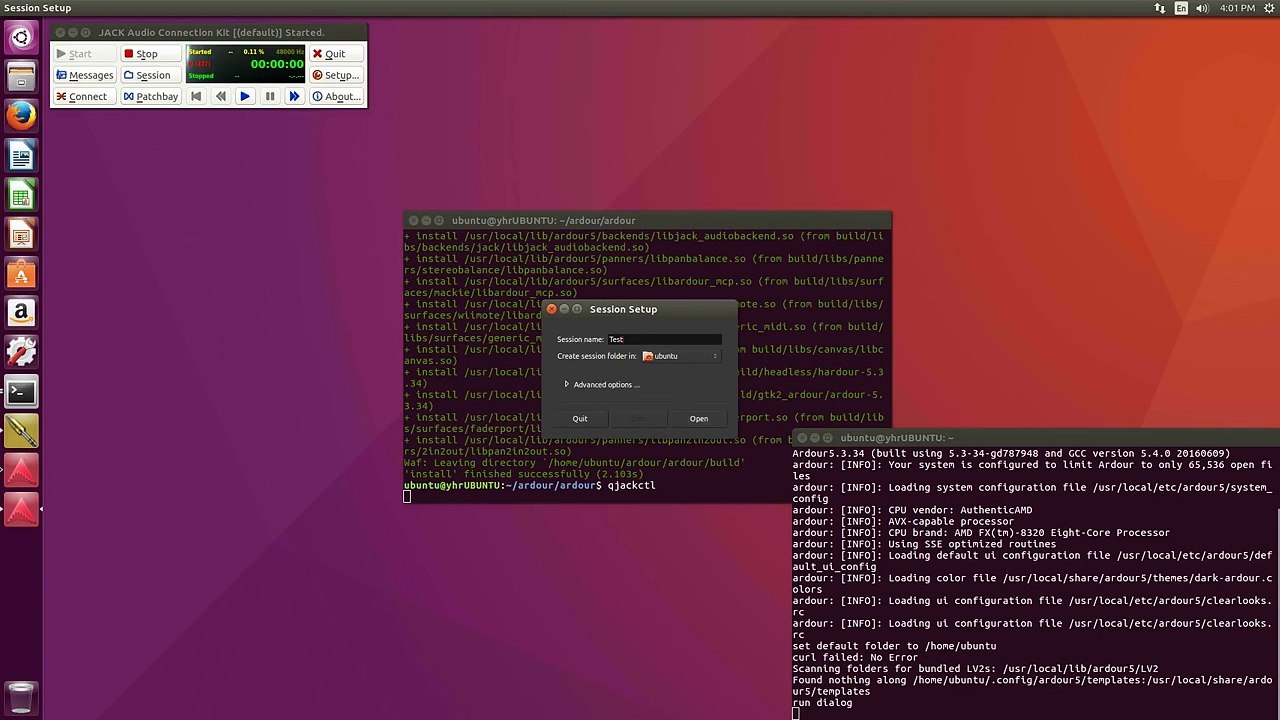Click the Session name text field

(664, 339)
